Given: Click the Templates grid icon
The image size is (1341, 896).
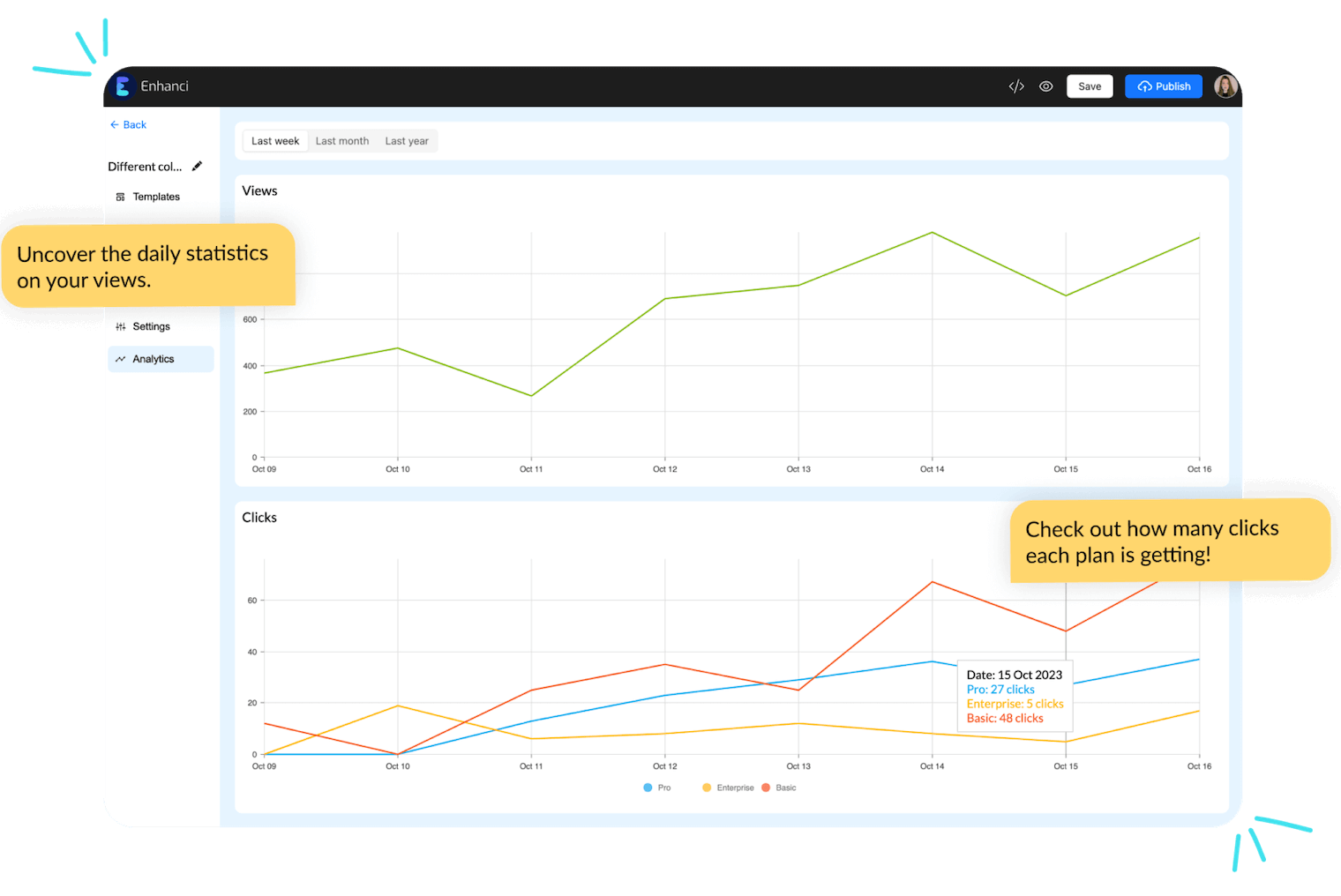Looking at the screenshot, I should [x=121, y=197].
